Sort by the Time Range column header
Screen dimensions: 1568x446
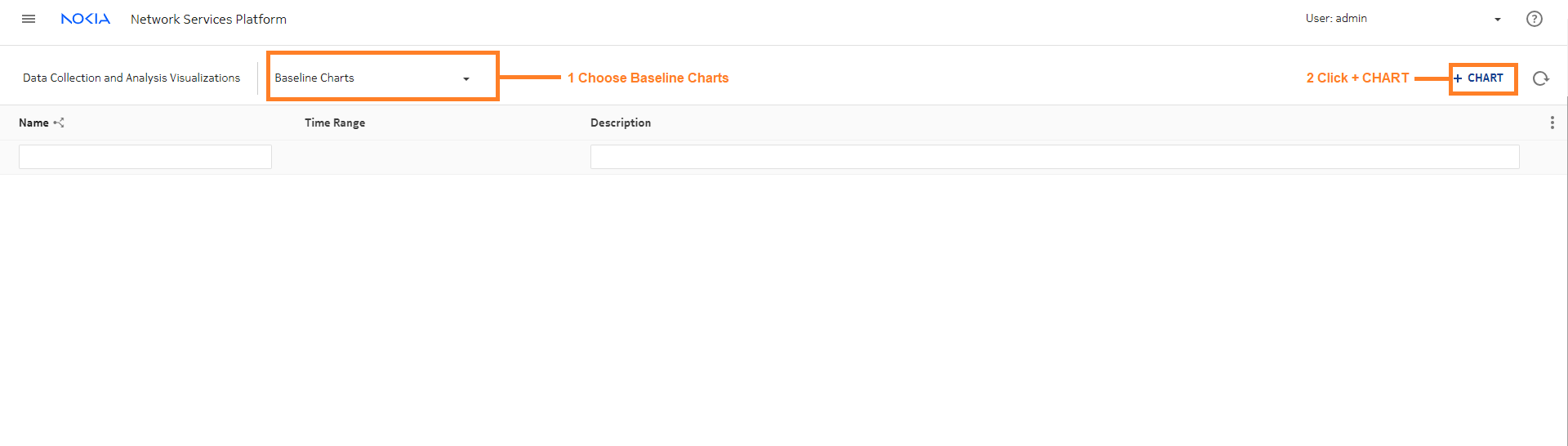[x=335, y=123]
